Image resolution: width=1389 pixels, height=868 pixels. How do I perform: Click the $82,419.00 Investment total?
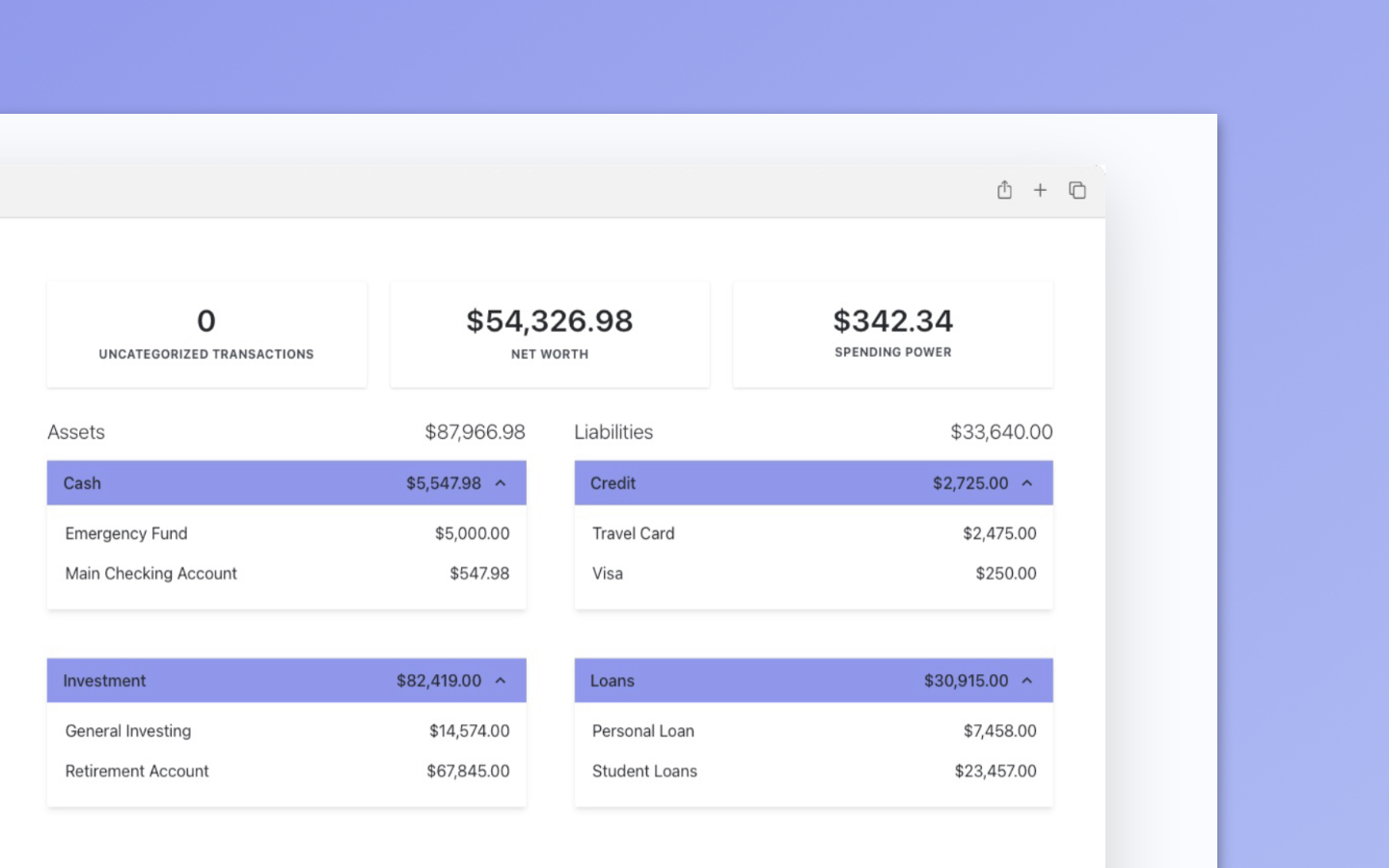pos(439,681)
